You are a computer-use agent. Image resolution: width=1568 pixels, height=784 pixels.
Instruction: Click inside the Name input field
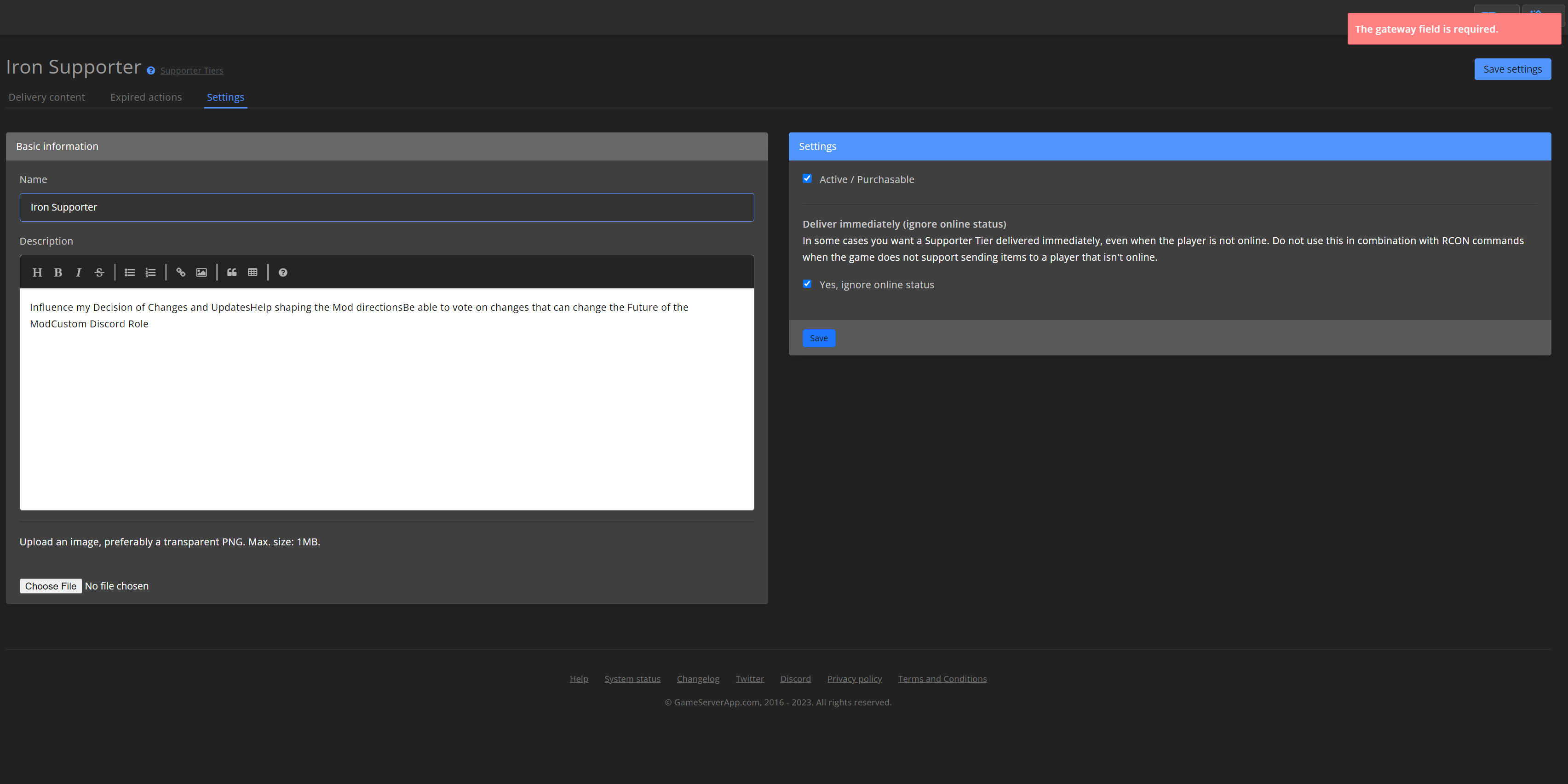point(387,207)
